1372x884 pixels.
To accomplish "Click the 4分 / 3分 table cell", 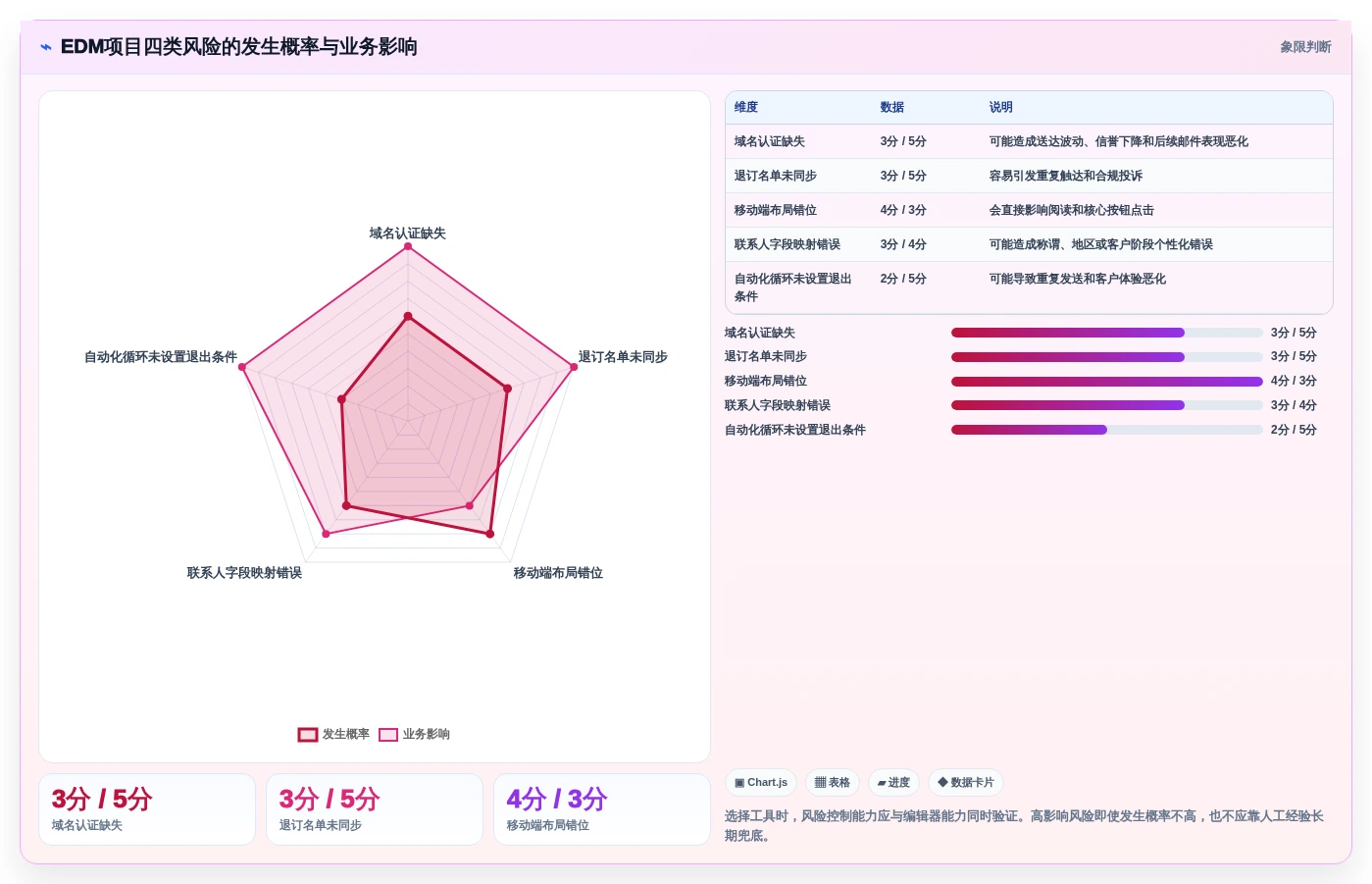I will tap(903, 211).
